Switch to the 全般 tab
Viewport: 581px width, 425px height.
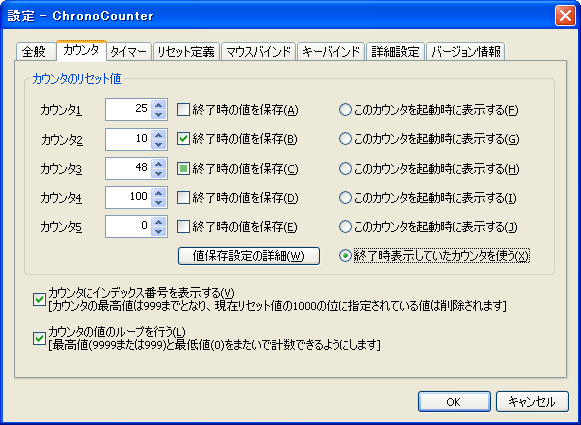point(36,52)
